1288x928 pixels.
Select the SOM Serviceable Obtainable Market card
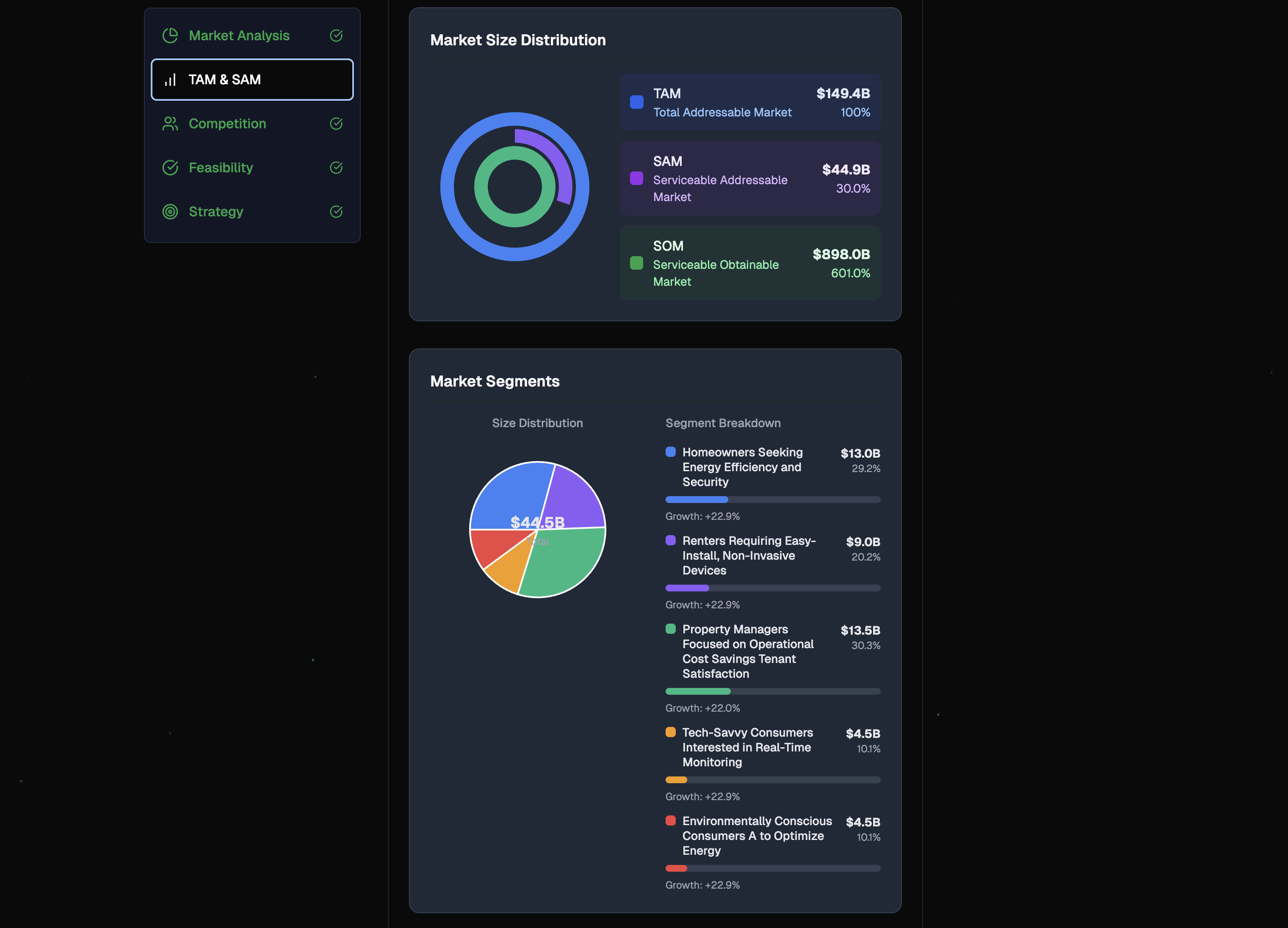coord(749,263)
